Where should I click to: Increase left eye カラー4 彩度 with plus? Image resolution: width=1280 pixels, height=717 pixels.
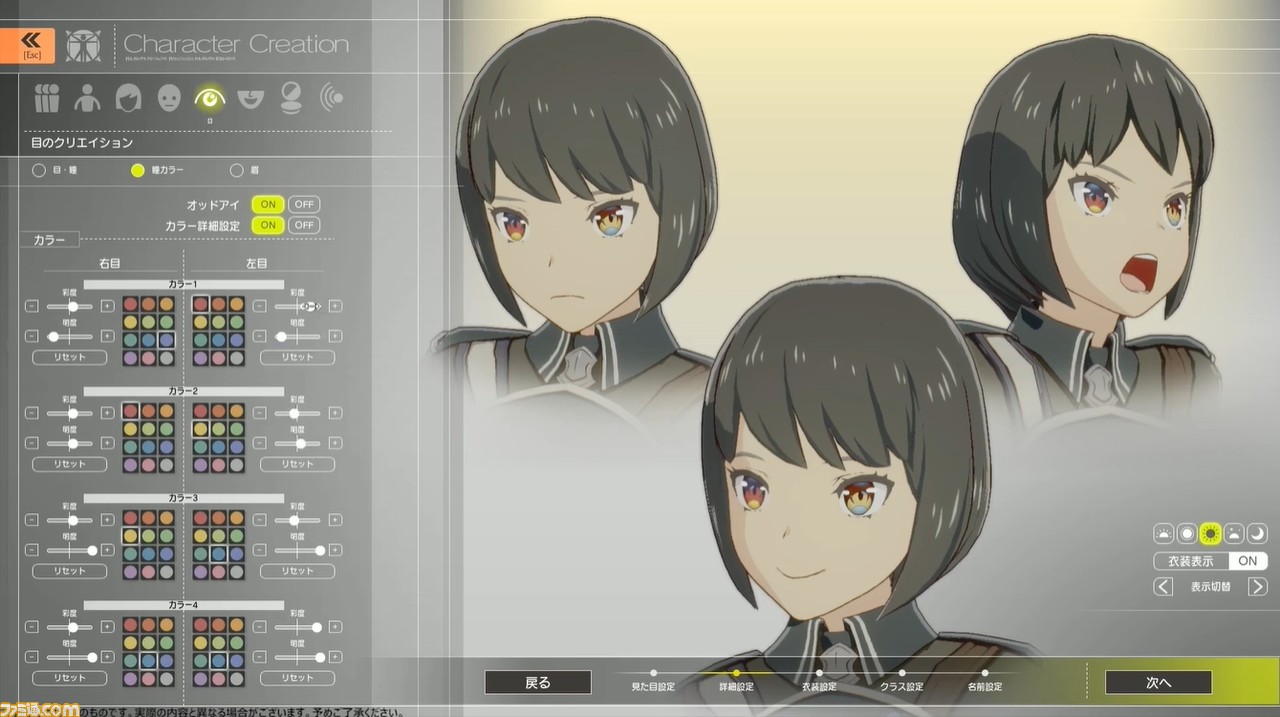[x=335, y=627]
